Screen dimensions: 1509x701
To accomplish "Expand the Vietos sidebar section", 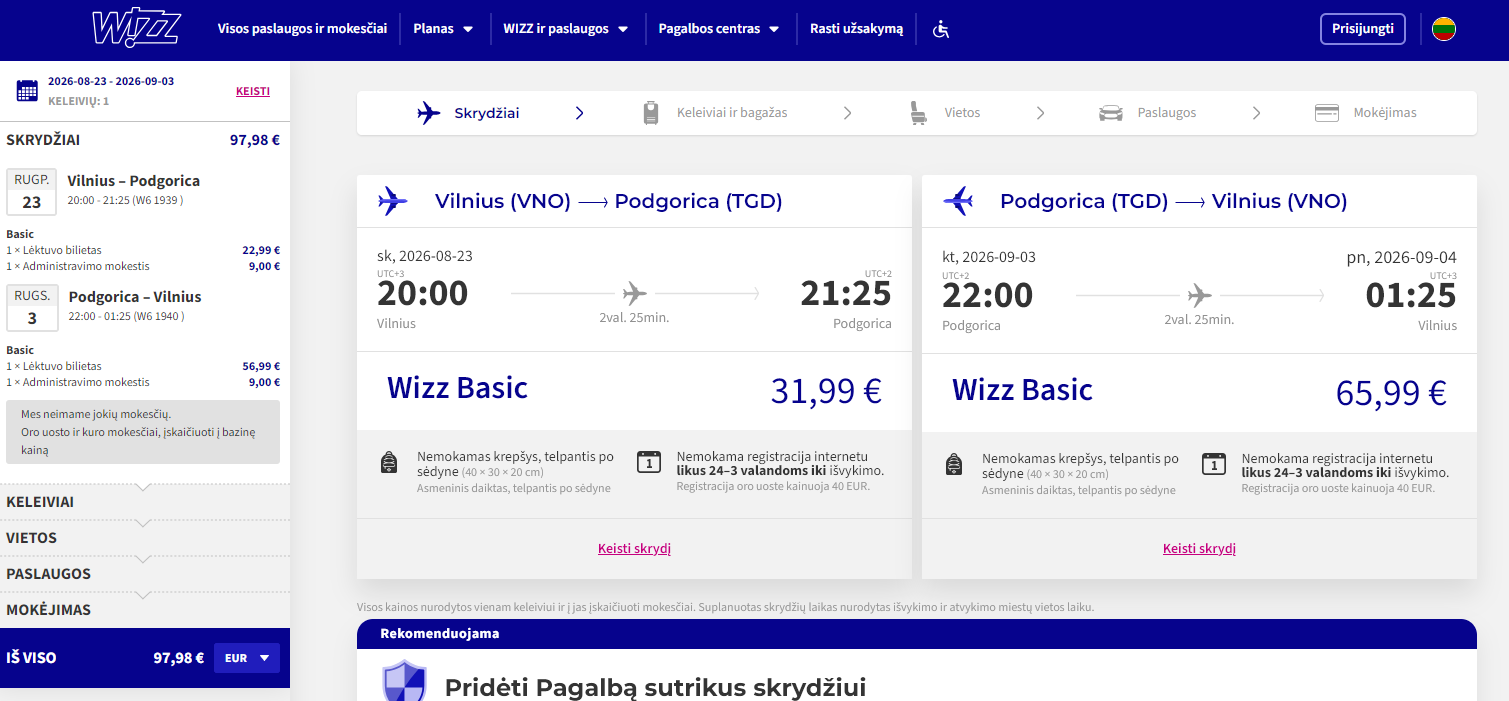I will (145, 538).
